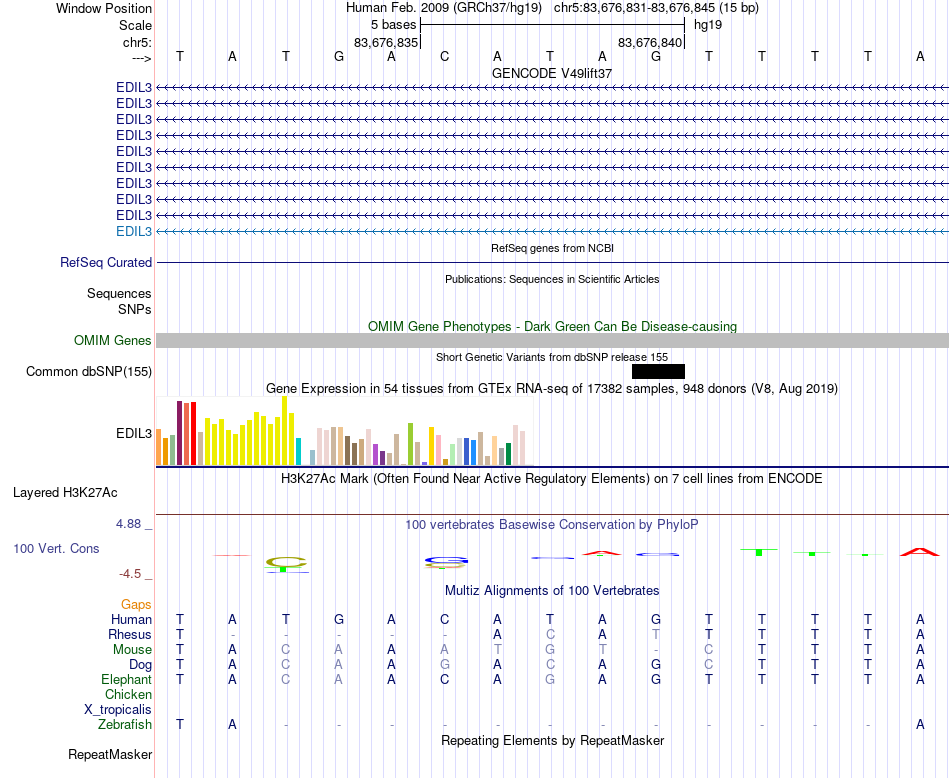Select the Layered H3K27Ac label
Image resolution: width=950 pixels, height=778 pixels.
click(x=65, y=493)
